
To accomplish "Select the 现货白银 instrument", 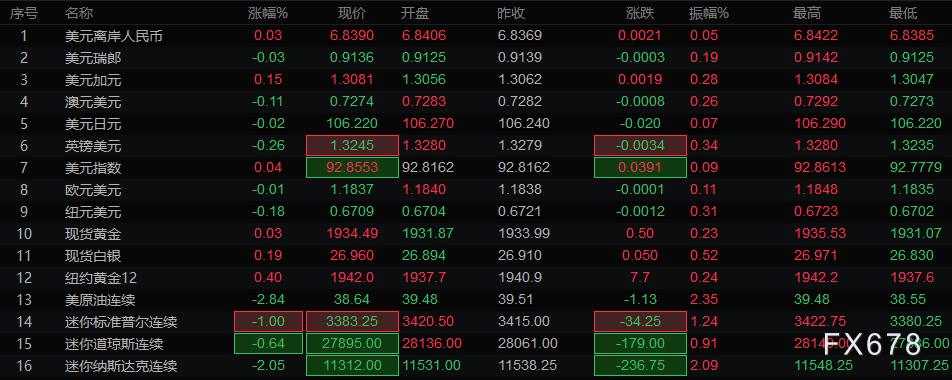I will coord(93,256).
